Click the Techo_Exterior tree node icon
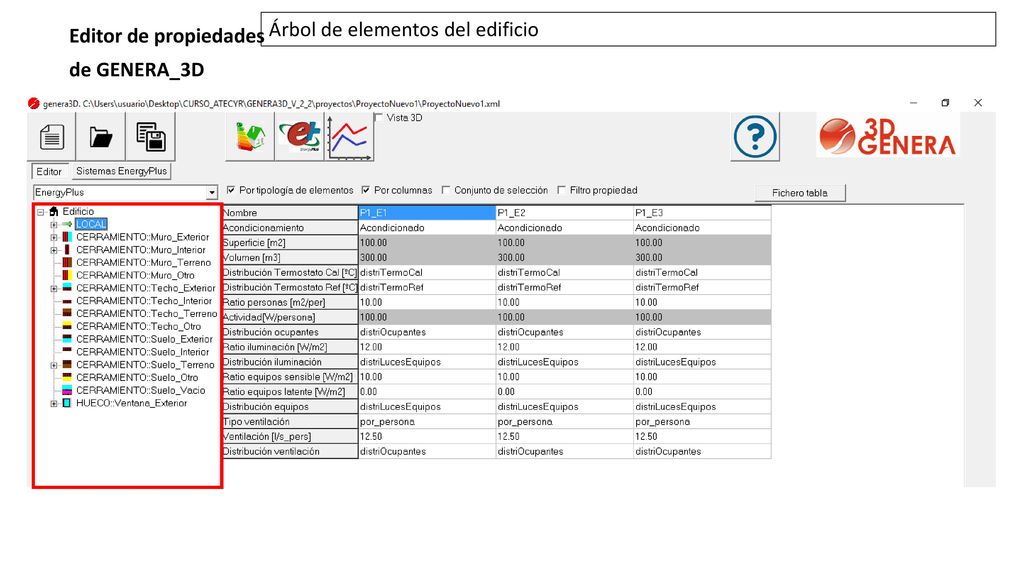 coord(67,288)
